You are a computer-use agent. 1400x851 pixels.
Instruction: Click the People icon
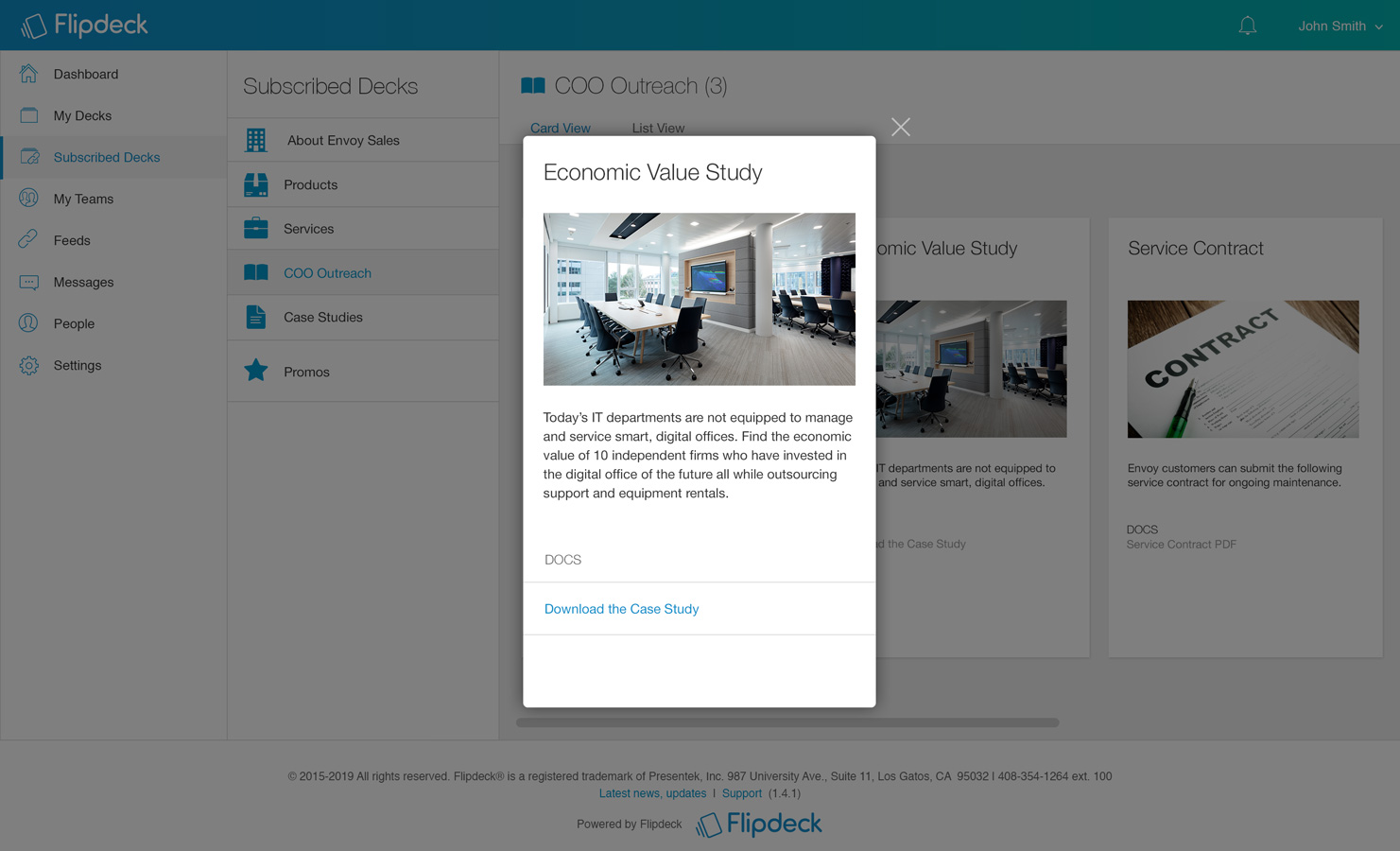pos(29,323)
